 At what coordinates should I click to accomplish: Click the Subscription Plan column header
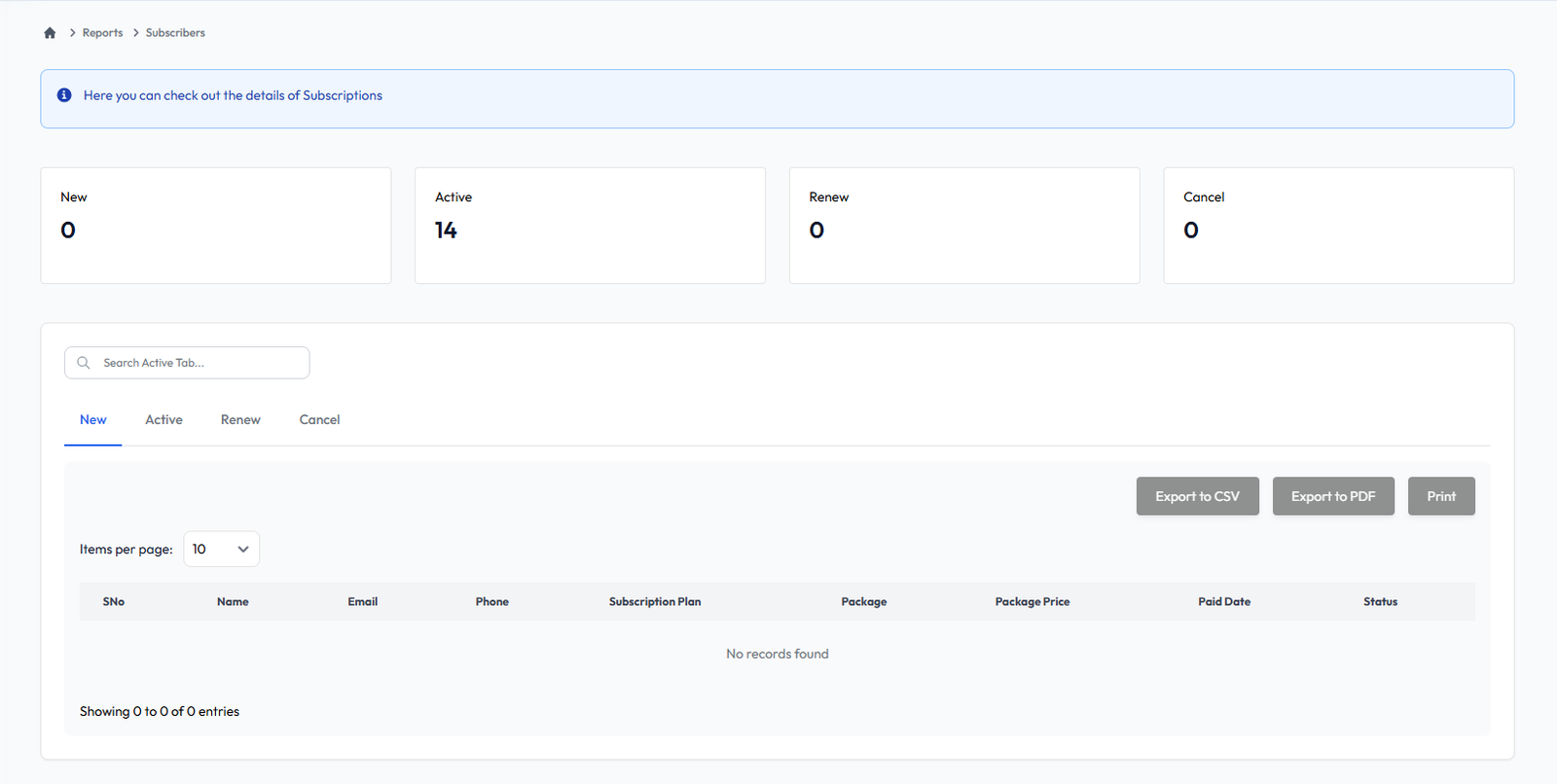pos(655,602)
